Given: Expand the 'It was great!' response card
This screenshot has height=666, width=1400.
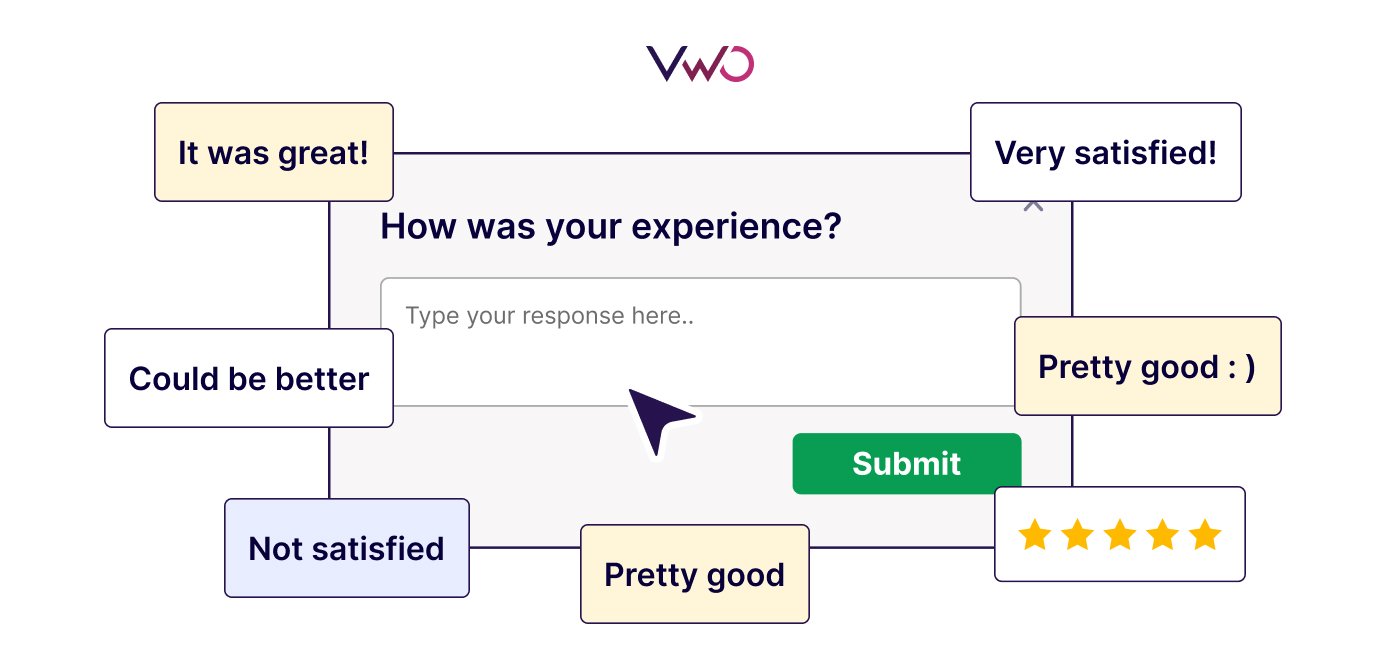Looking at the screenshot, I should [x=273, y=152].
